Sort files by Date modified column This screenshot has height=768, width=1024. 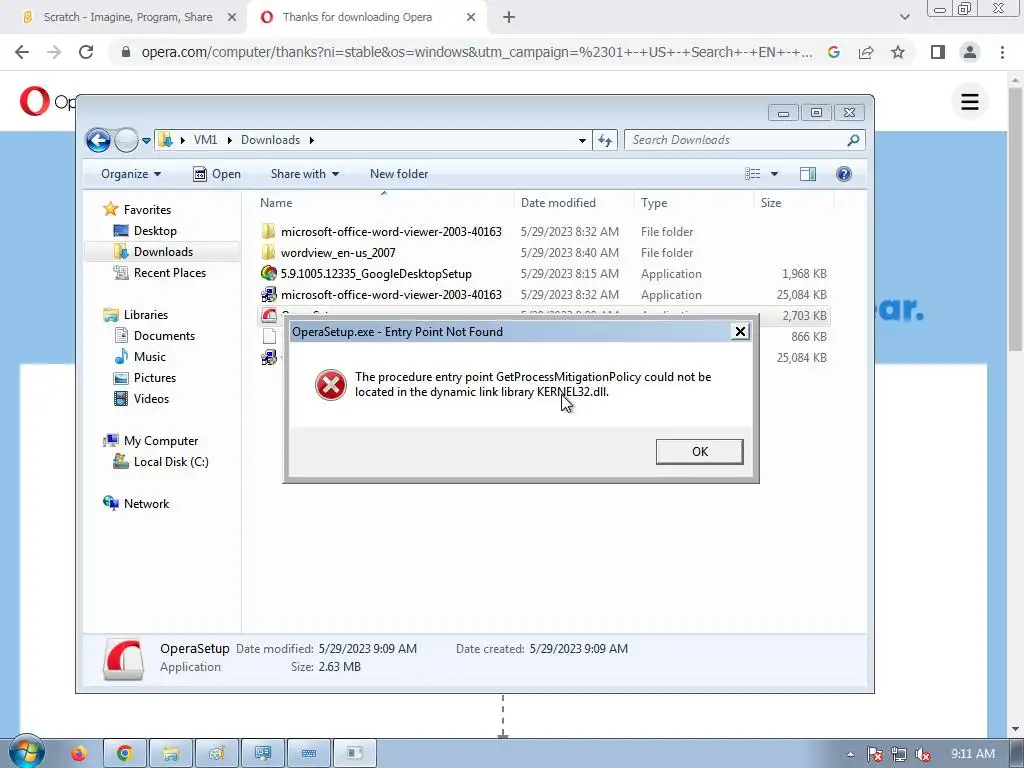(575, 202)
